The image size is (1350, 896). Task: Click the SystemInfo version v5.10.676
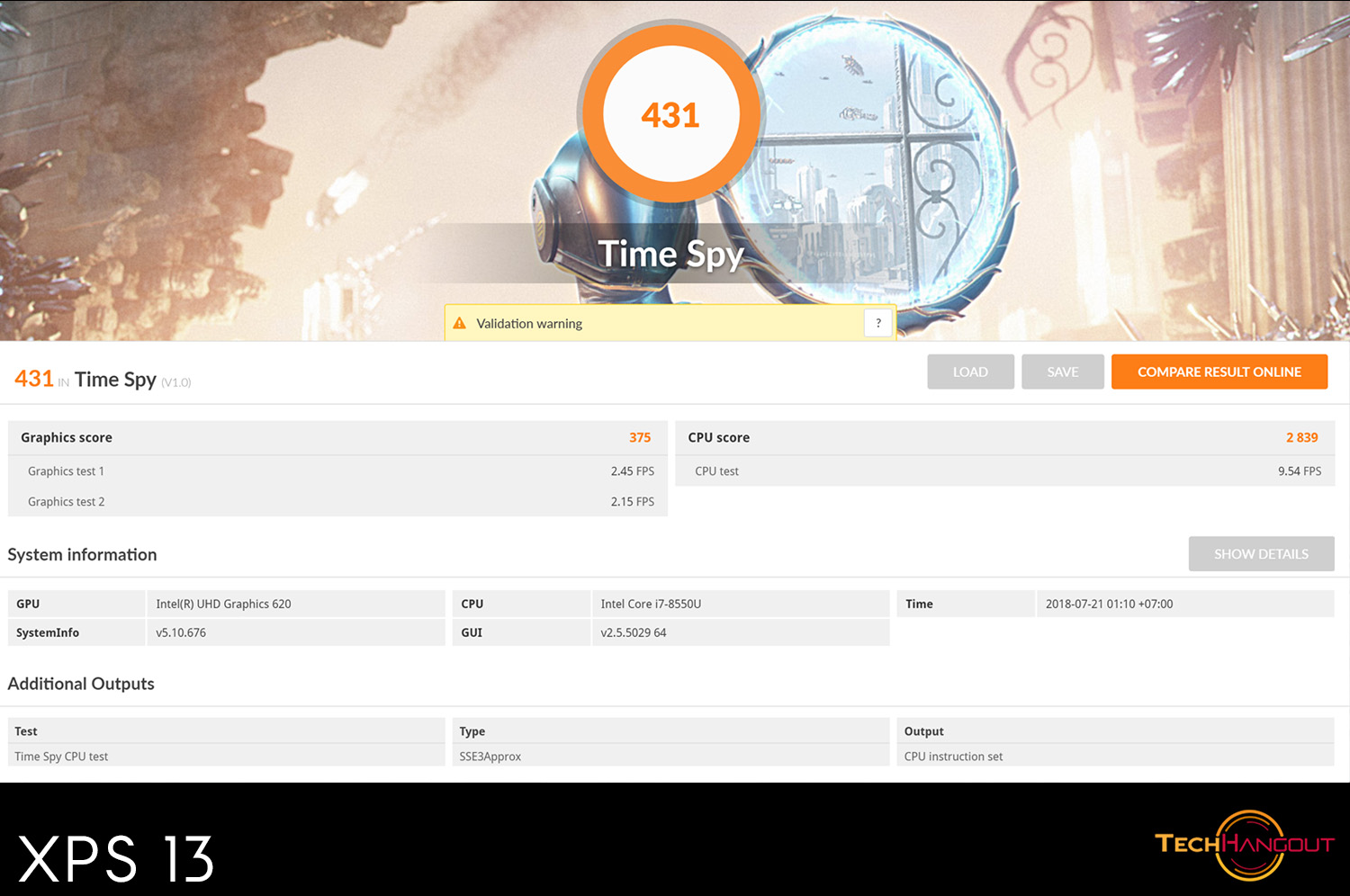[x=181, y=633]
